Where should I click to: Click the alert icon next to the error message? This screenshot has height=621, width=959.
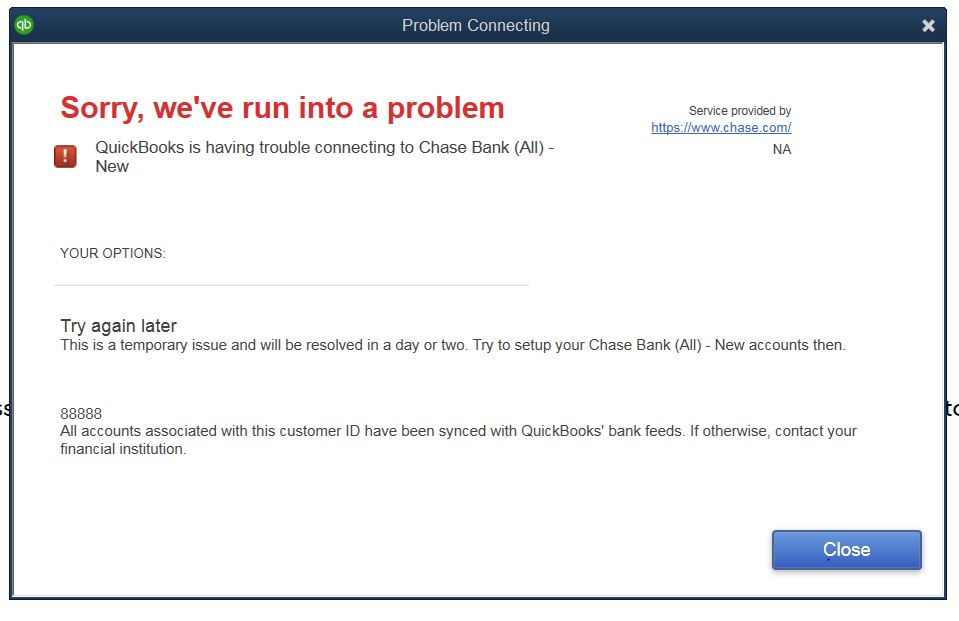point(65,155)
